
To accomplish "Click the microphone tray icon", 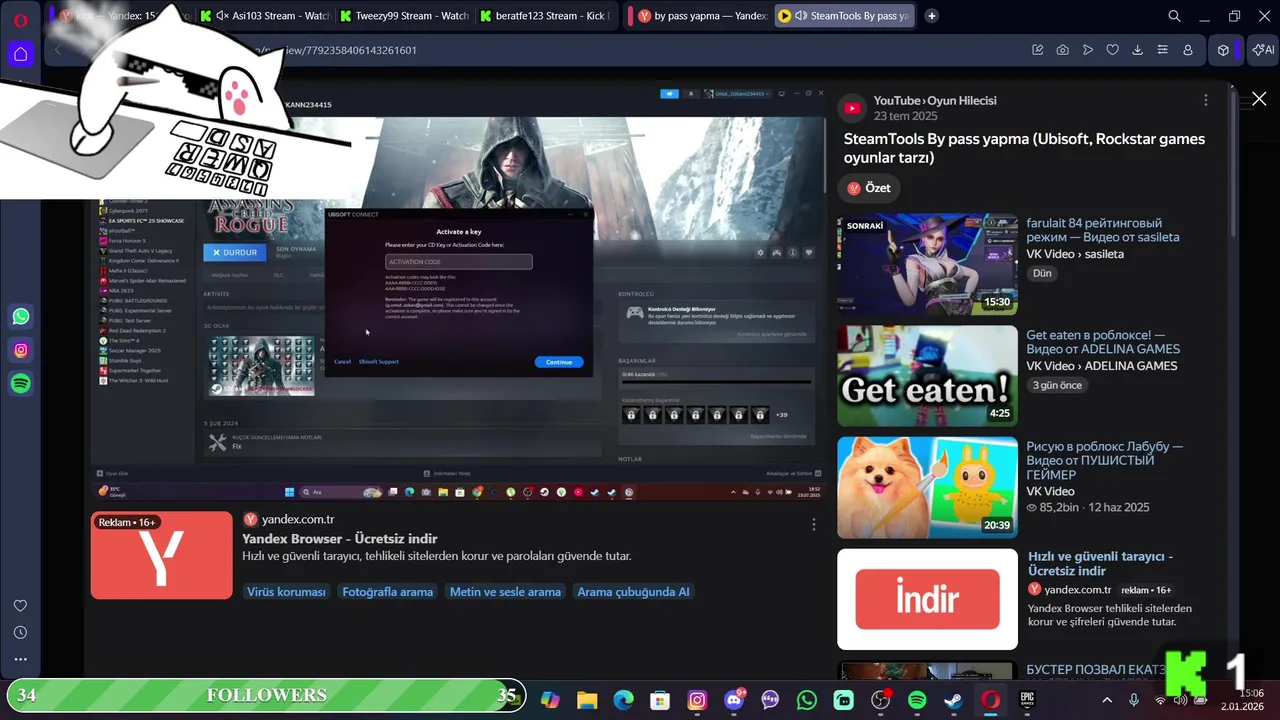I will point(1134,701).
